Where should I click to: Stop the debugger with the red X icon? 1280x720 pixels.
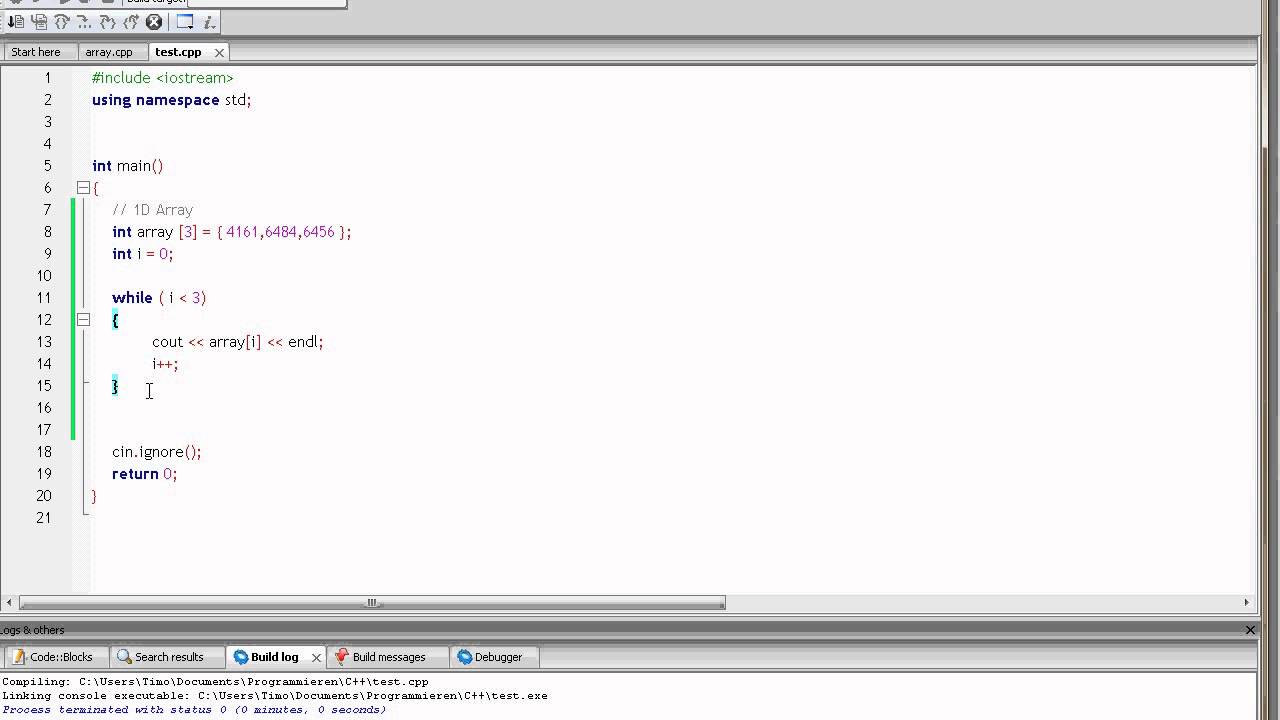pyautogui.click(x=154, y=22)
